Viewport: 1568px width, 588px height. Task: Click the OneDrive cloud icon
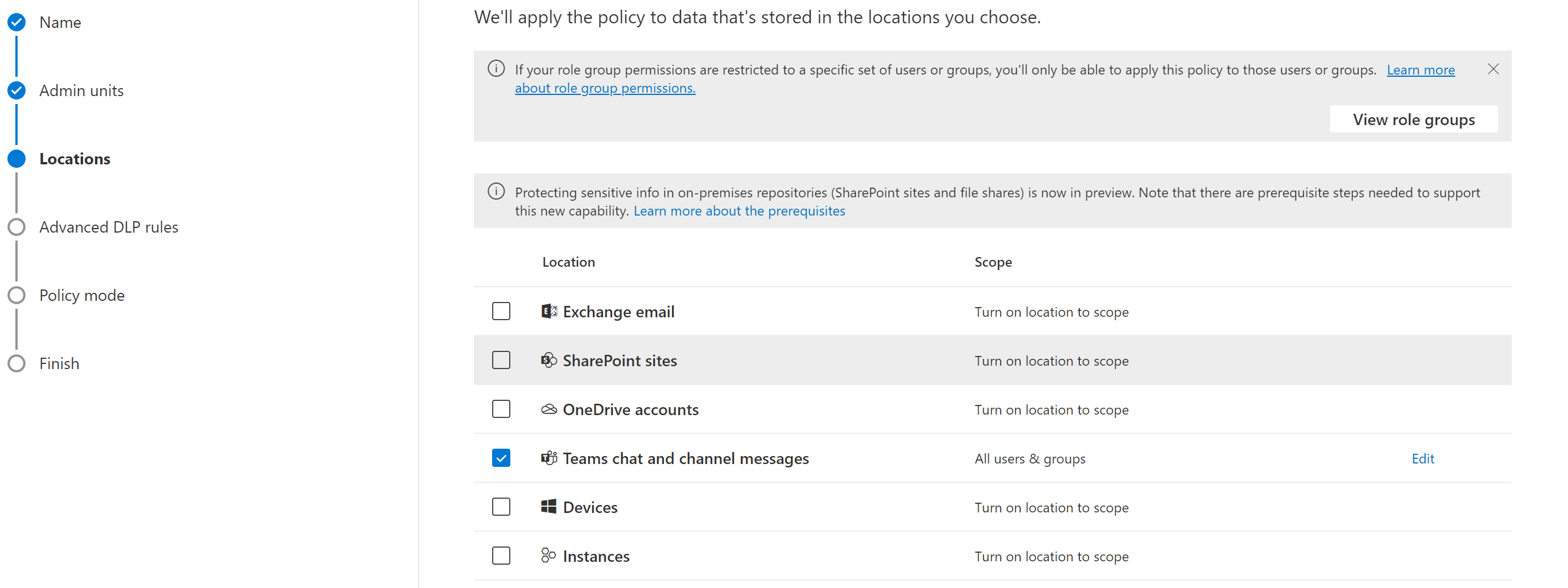click(549, 409)
